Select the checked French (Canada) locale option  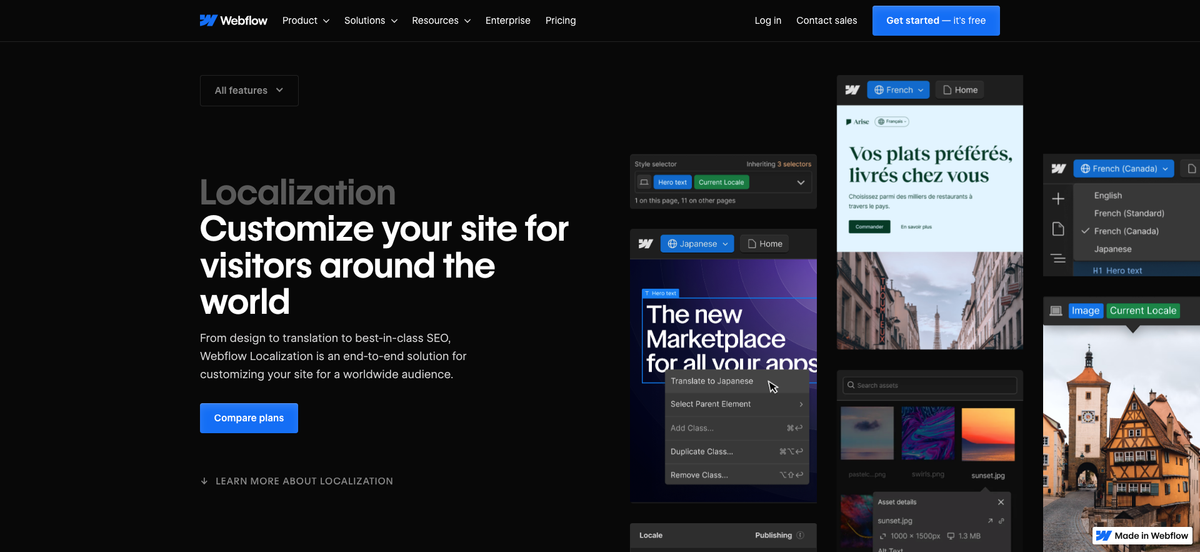1122,231
